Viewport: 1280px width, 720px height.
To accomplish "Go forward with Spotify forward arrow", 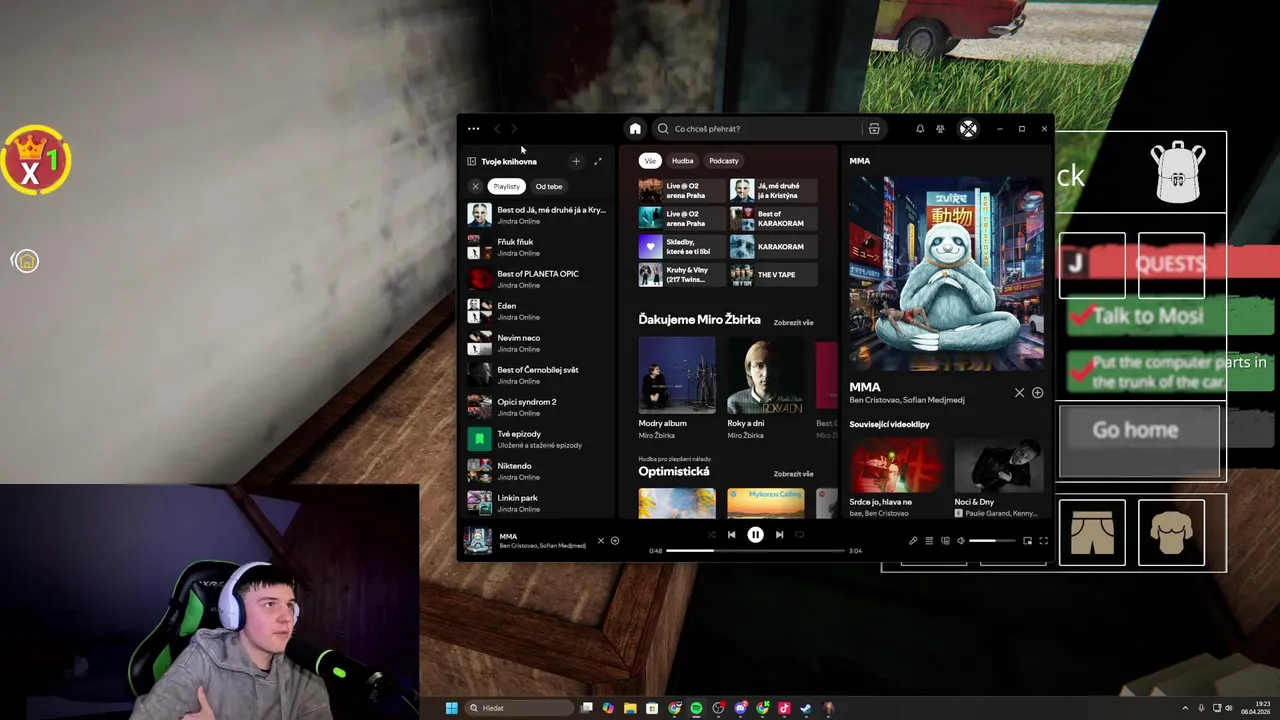I will tap(514, 129).
